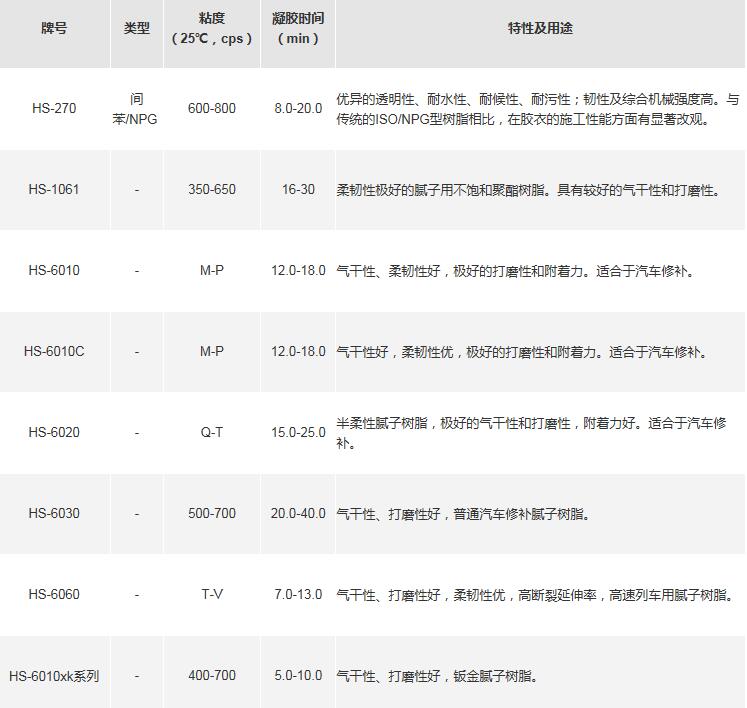Screen dimensions: 747x708
Task: Click the HS-270 product name
Action: pos(54,108)
